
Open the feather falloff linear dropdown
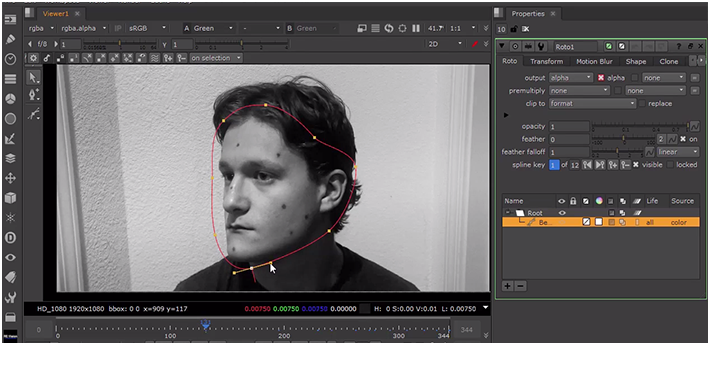[x=678, y=152]
